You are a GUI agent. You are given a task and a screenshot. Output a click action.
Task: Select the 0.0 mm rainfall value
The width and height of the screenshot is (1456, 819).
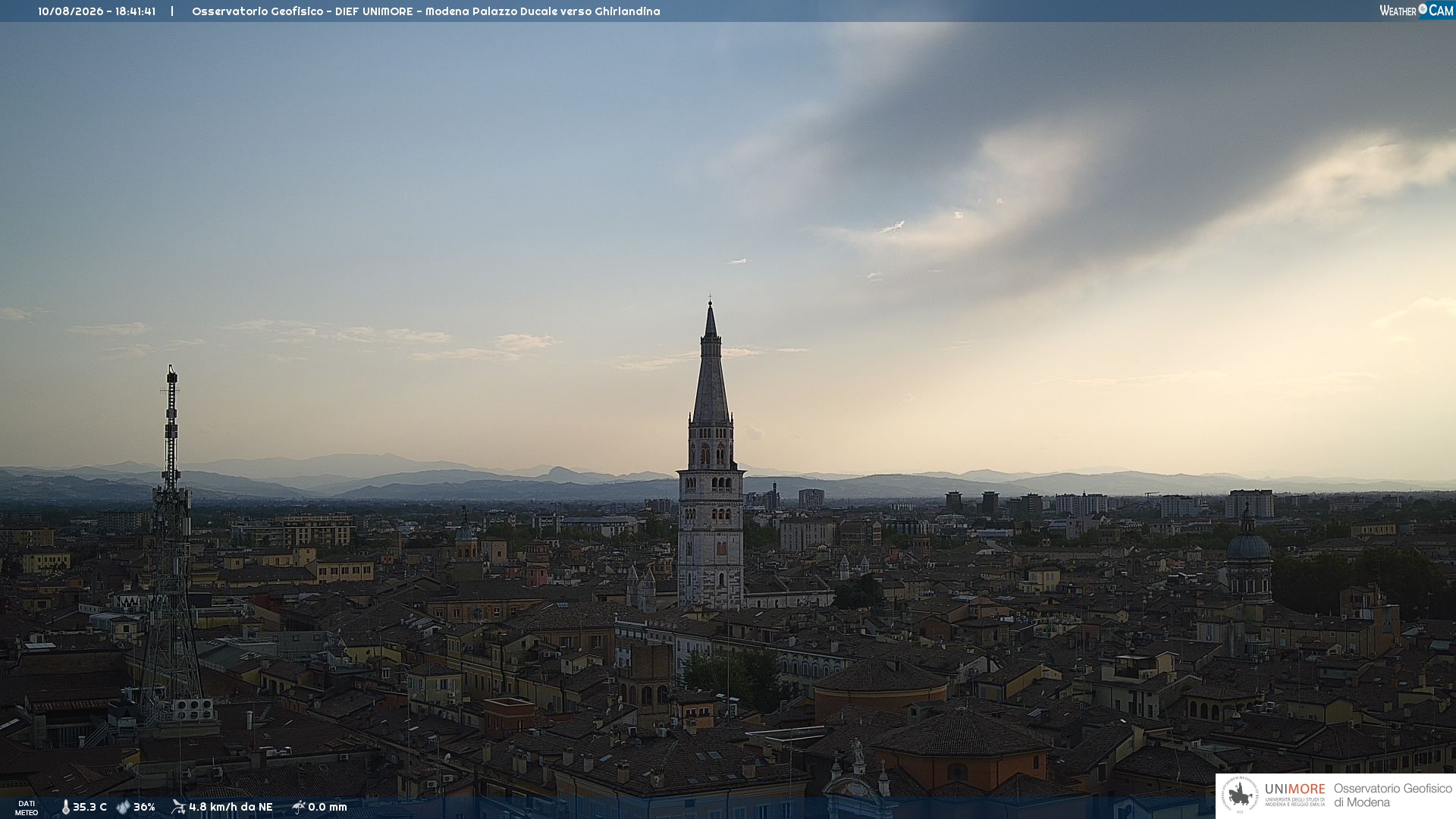point(328,808)
